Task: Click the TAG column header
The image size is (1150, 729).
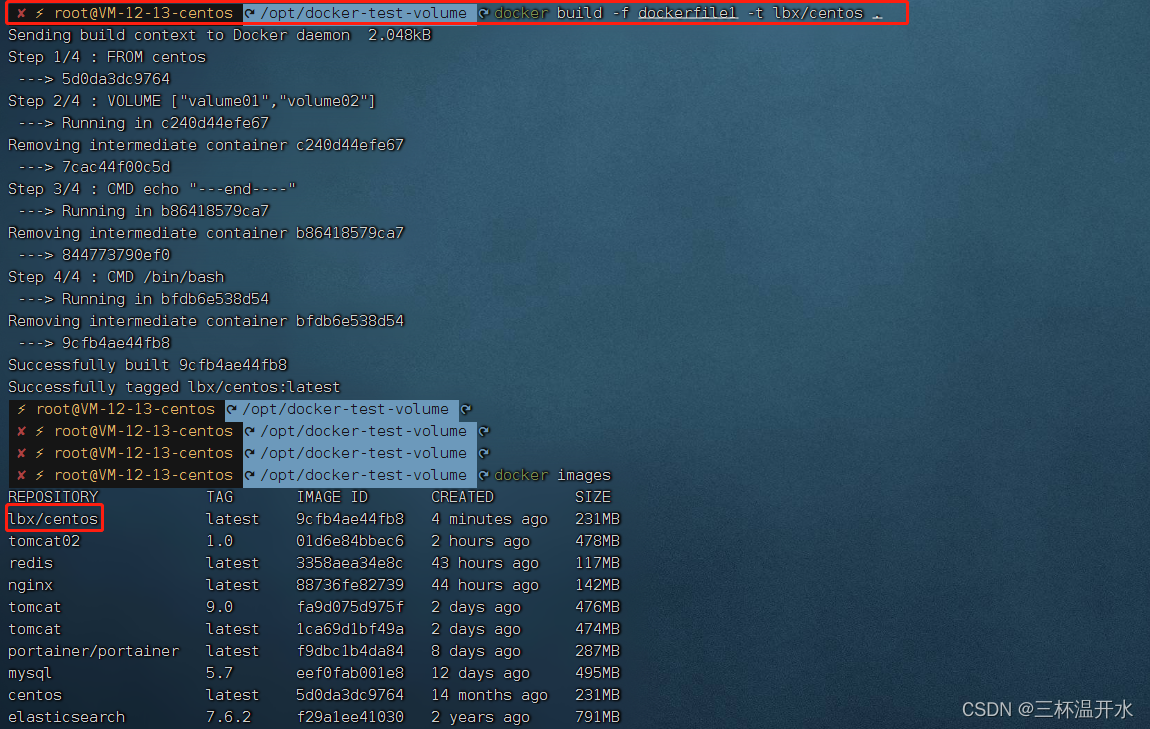Action: (x=219, y=497)
